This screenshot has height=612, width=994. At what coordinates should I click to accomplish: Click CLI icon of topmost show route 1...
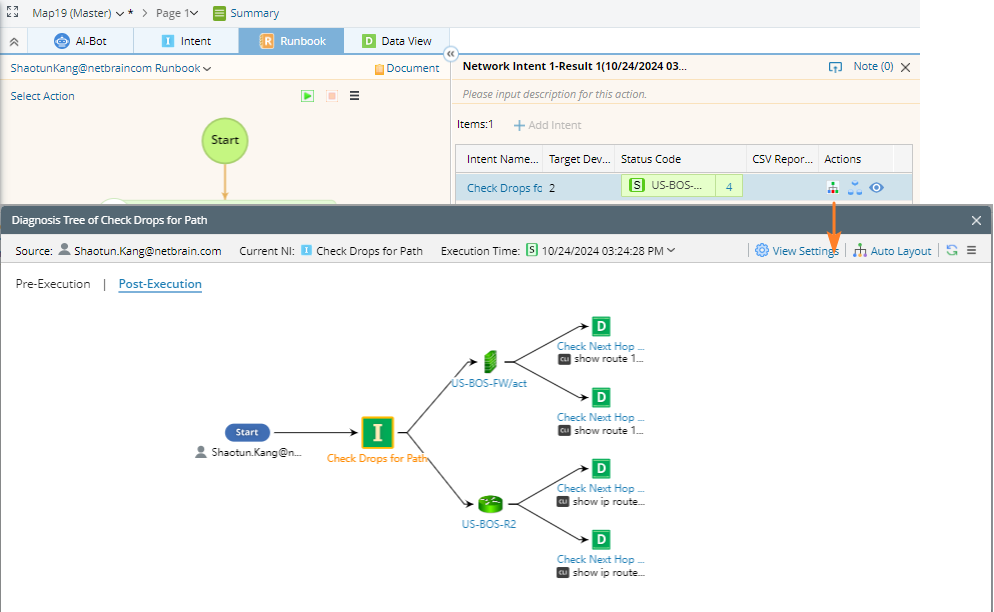tap(564, 359)
